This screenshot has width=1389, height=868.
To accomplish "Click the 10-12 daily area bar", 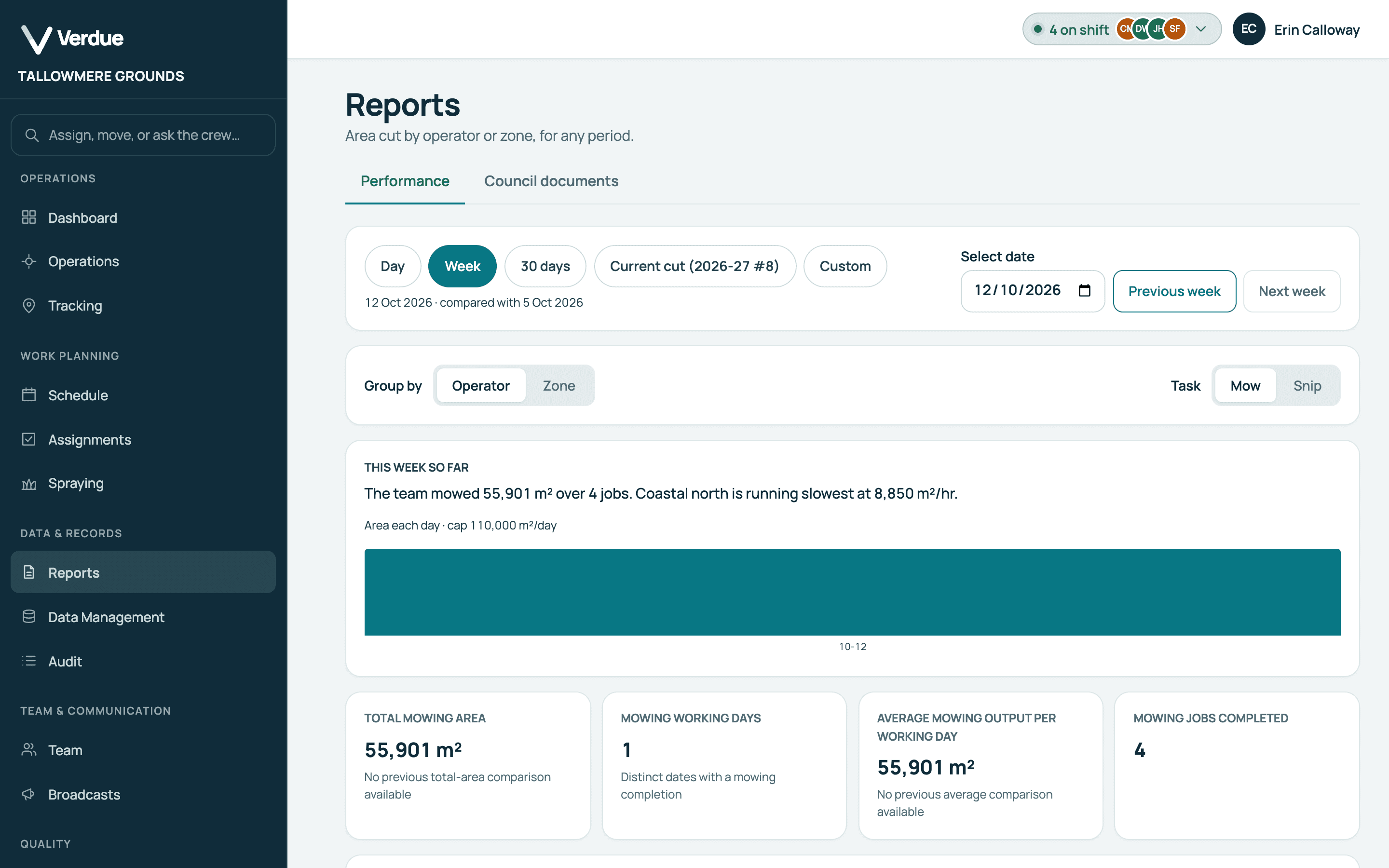I will point(852,592).
